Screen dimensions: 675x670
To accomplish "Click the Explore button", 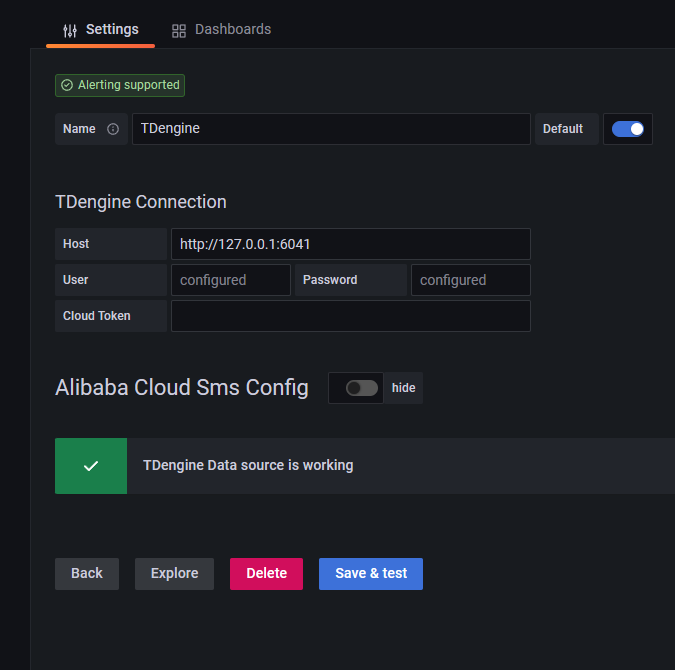I will pyautogui.click(x=174, y=574).
